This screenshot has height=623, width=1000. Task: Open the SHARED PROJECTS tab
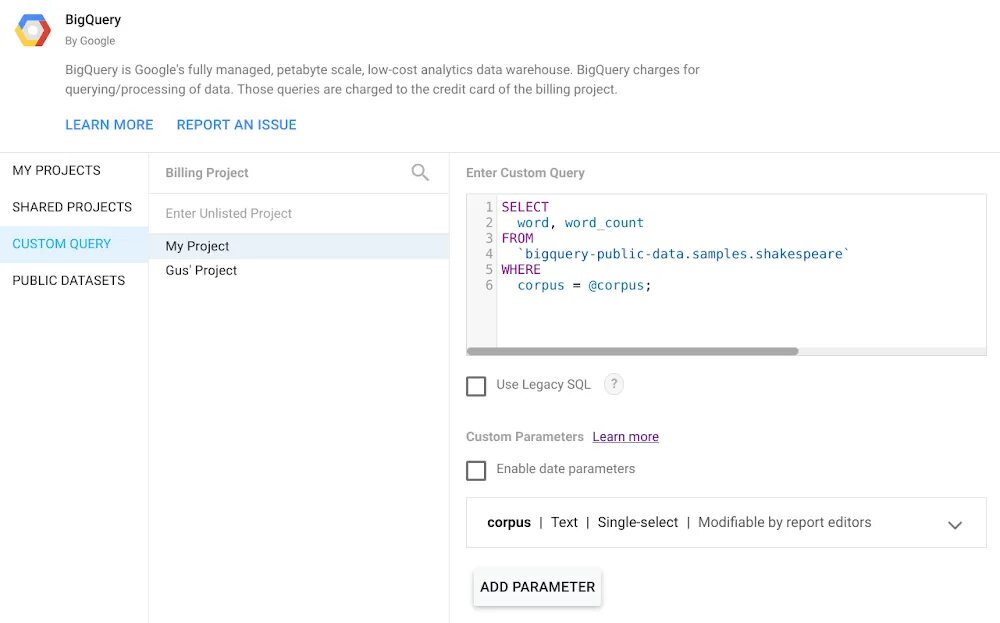(x=72, y=207)
